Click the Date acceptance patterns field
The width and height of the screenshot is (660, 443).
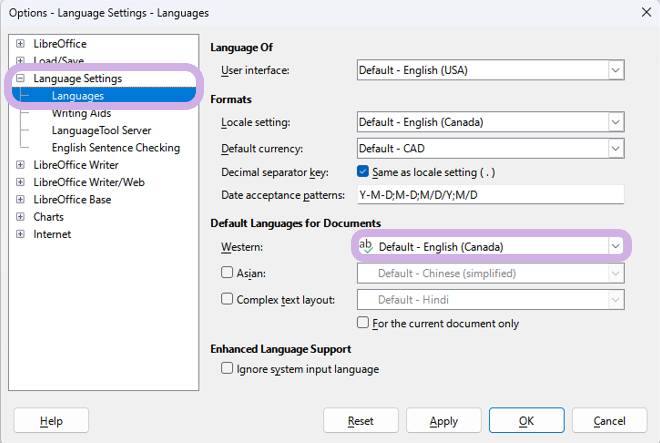490,195
